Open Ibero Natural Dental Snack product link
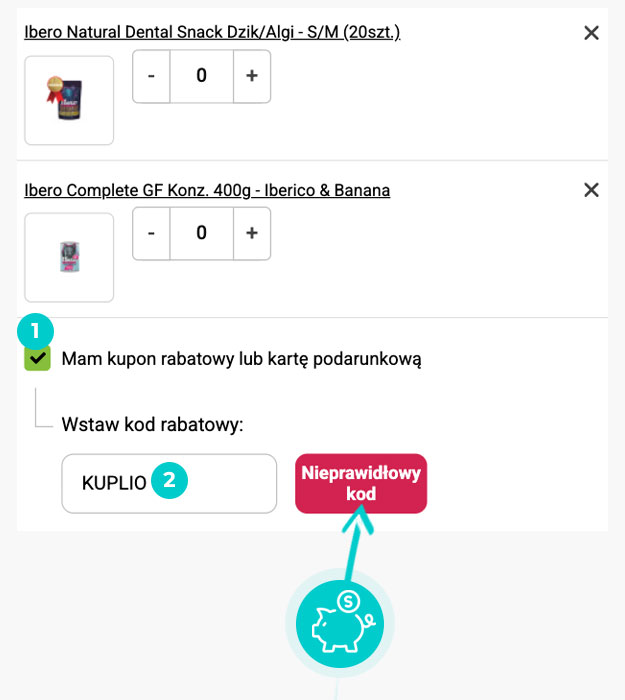Screen dimensions: 625x700 coord(212,33)
